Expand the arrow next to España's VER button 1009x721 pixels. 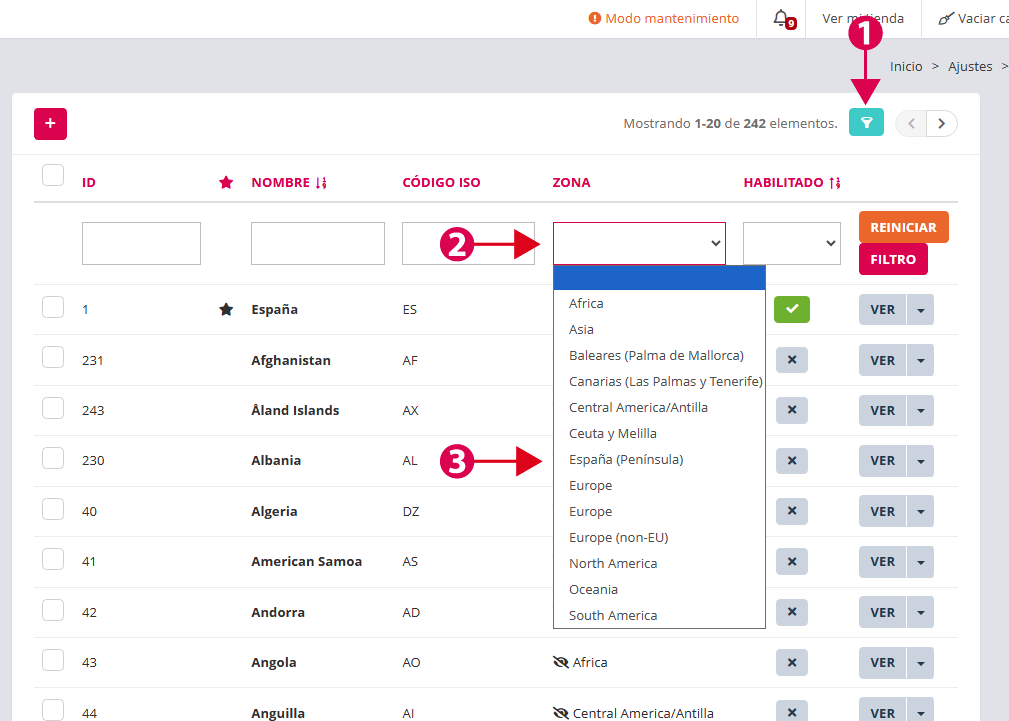921,310
